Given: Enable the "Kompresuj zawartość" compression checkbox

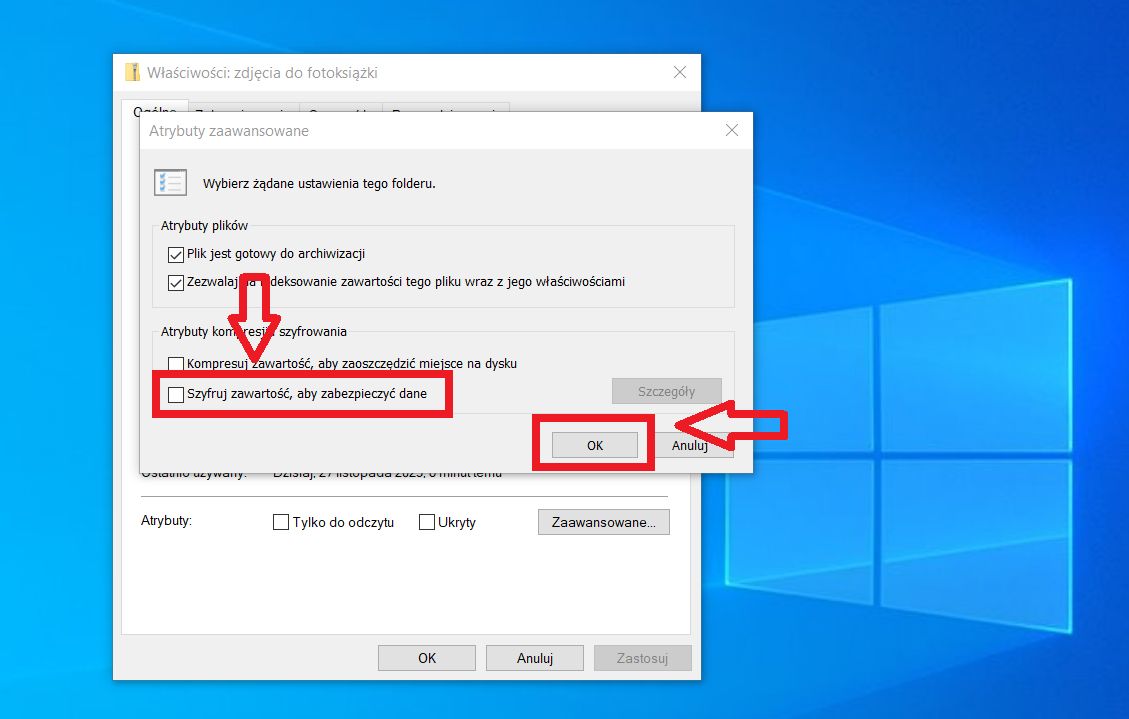Looking at the screenshot, I should tap(176, 363).
